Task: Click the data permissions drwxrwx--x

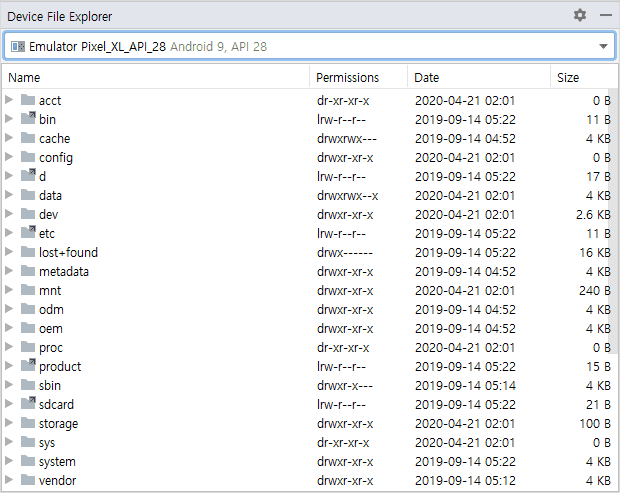Action: pos(347,196)
